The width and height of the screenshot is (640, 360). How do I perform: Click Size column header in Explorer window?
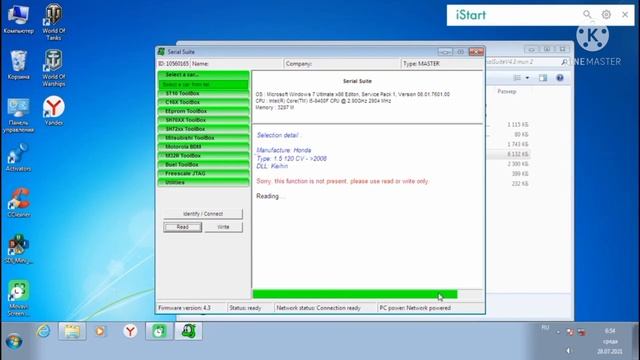[x=507, y=92]
